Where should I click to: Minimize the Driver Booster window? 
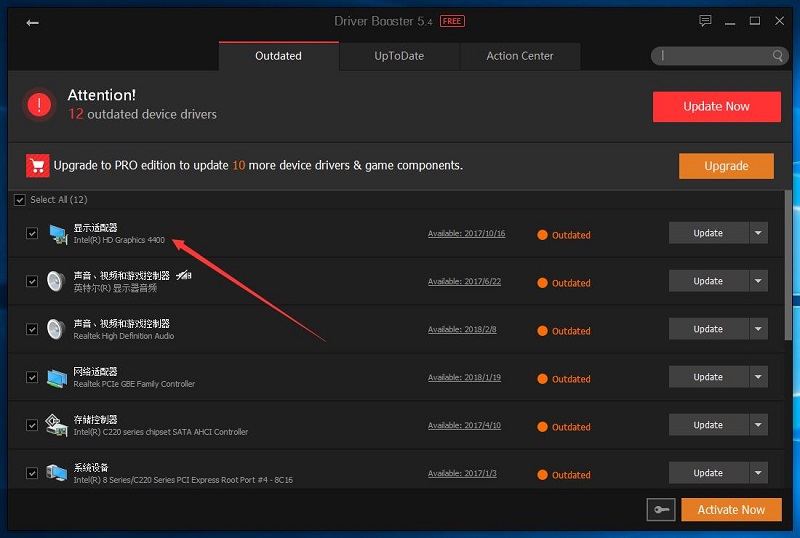(730, 21)
